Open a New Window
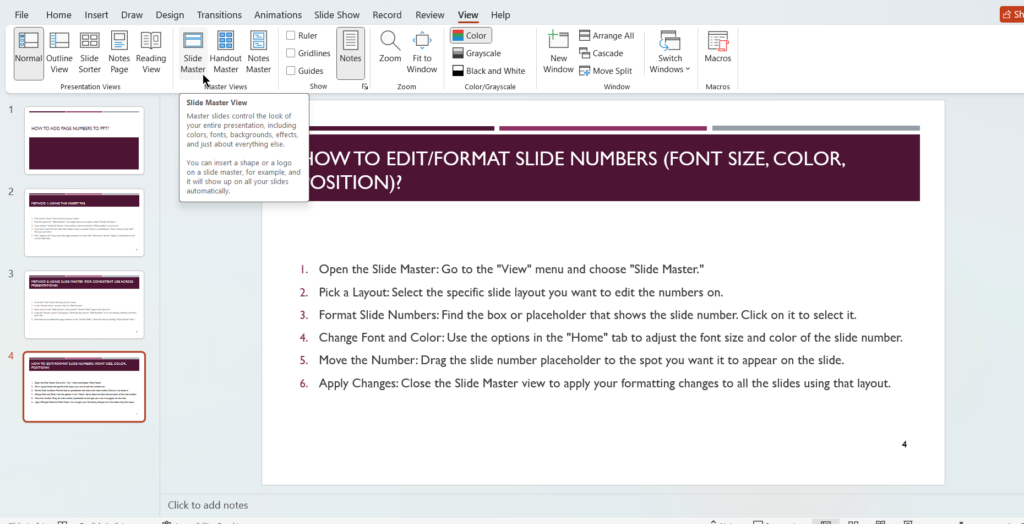Image resolution: width=1024 pixels, height=524 pixels. [x=558, y=52]
